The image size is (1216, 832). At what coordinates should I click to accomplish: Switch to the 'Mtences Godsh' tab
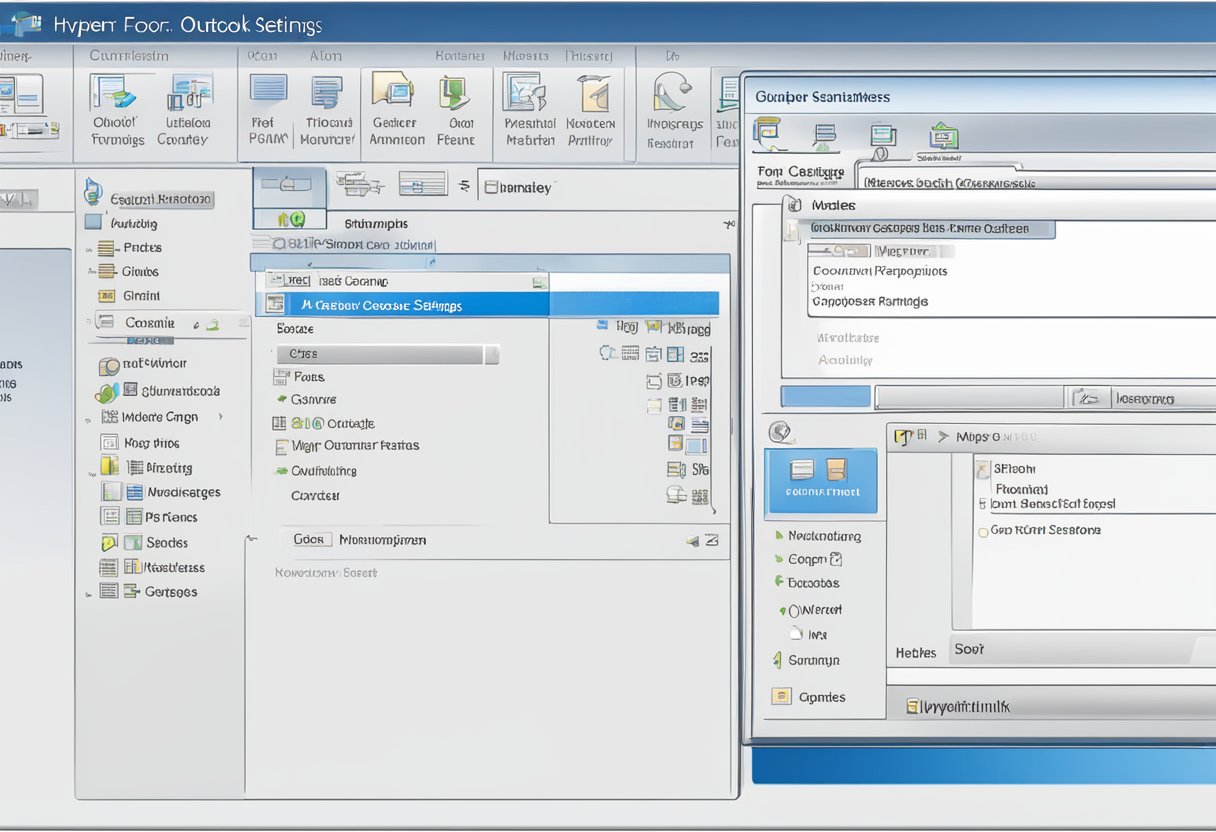[x=949, y=183]
